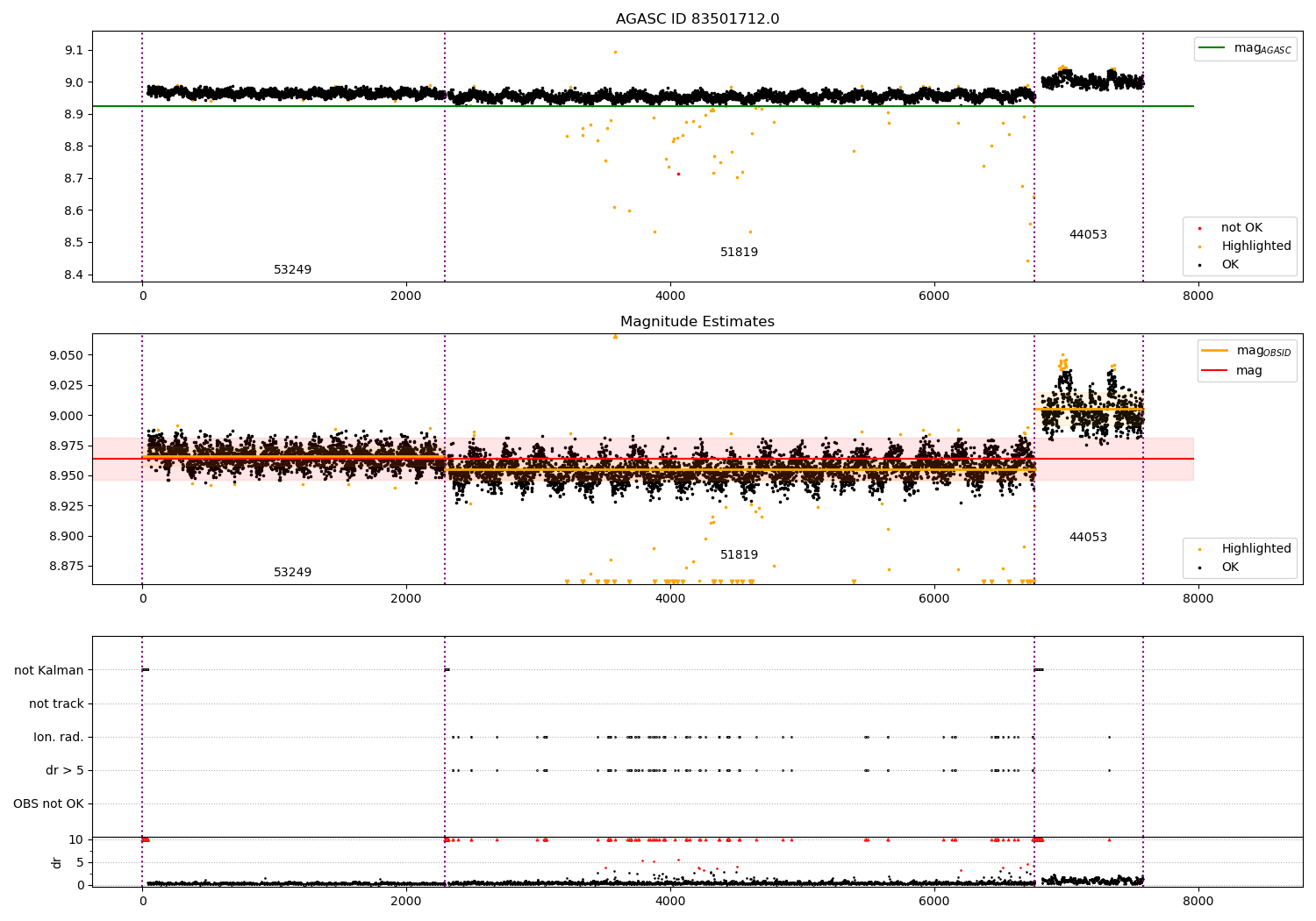Click the 8000 x-axis tick of top plot

(1198, 296)
